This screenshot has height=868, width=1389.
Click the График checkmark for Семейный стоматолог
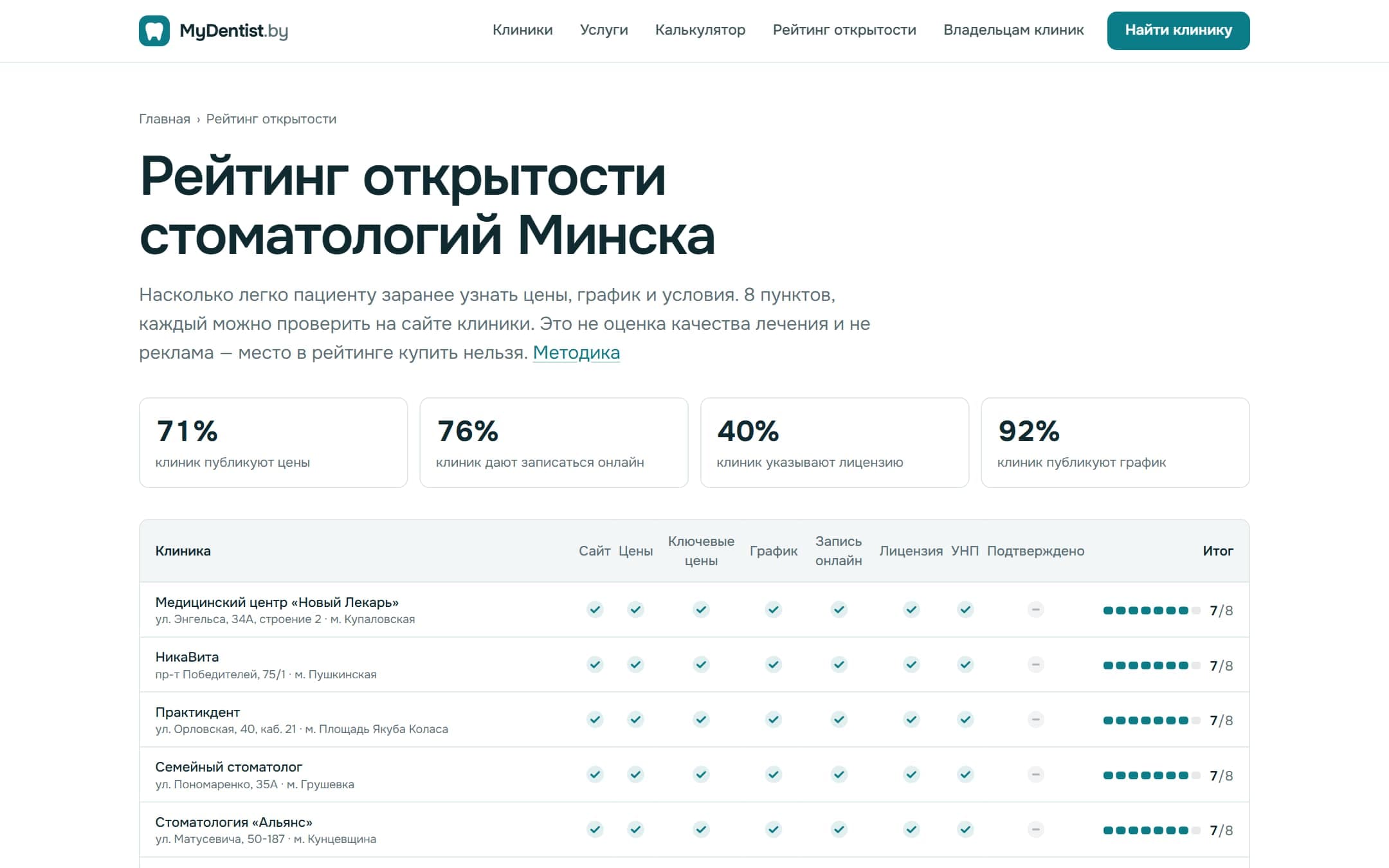774,774
